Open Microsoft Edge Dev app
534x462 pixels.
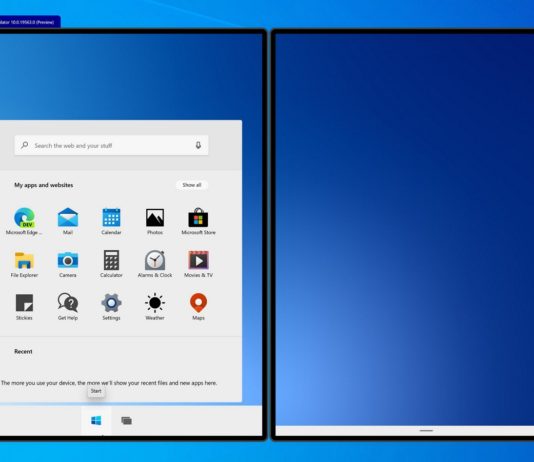tap(24, 221)
